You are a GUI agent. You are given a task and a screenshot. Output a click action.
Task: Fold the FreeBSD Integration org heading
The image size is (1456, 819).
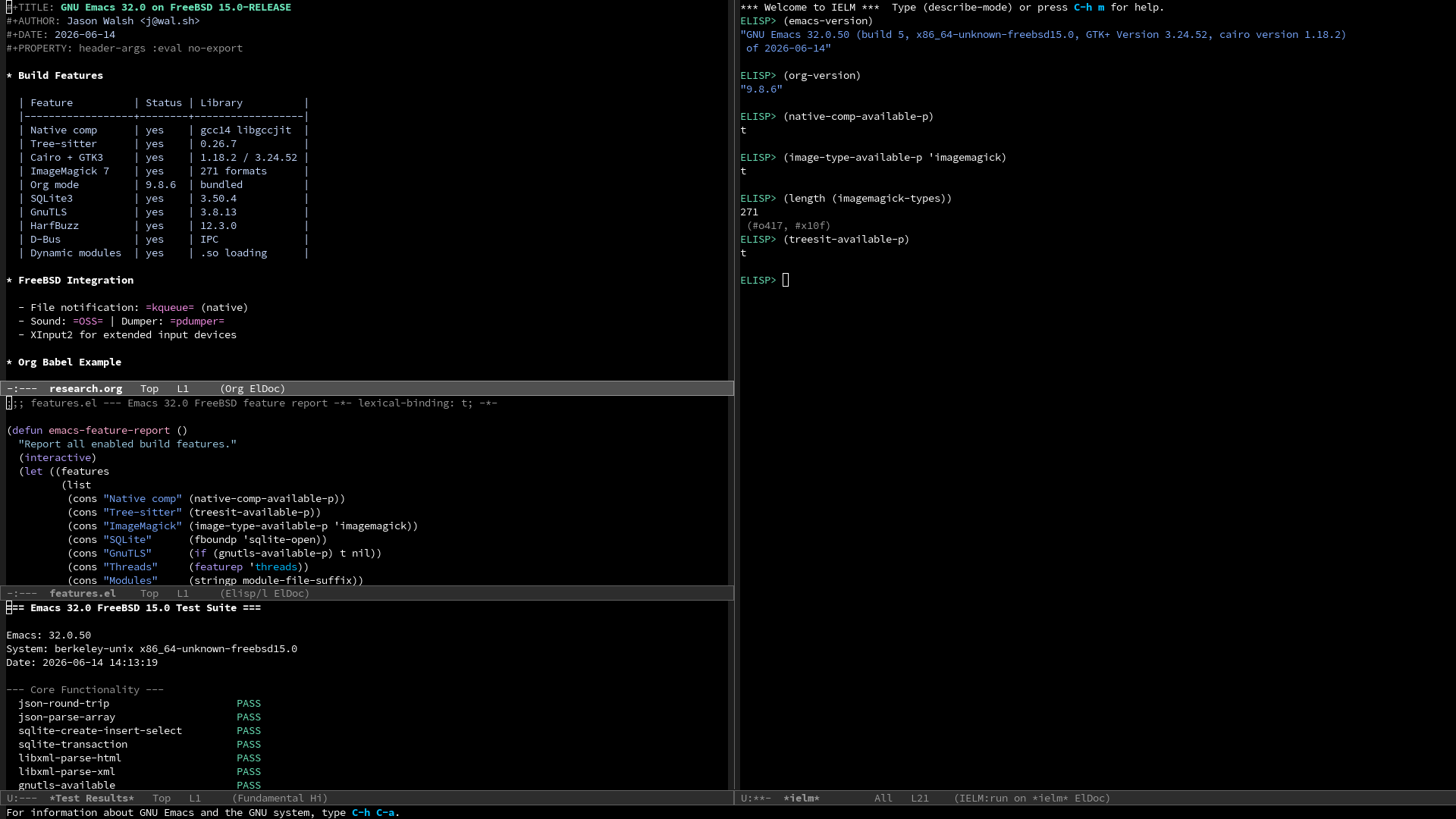click(70, 280)
